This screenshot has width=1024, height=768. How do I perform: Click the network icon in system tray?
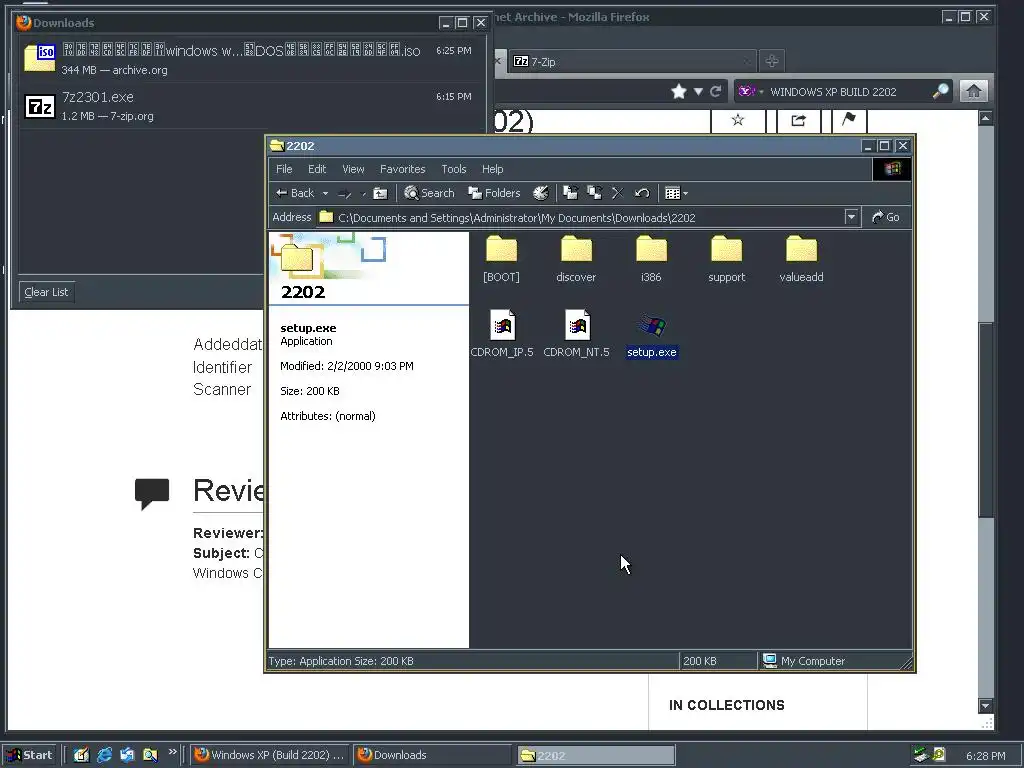coord(921,755)
